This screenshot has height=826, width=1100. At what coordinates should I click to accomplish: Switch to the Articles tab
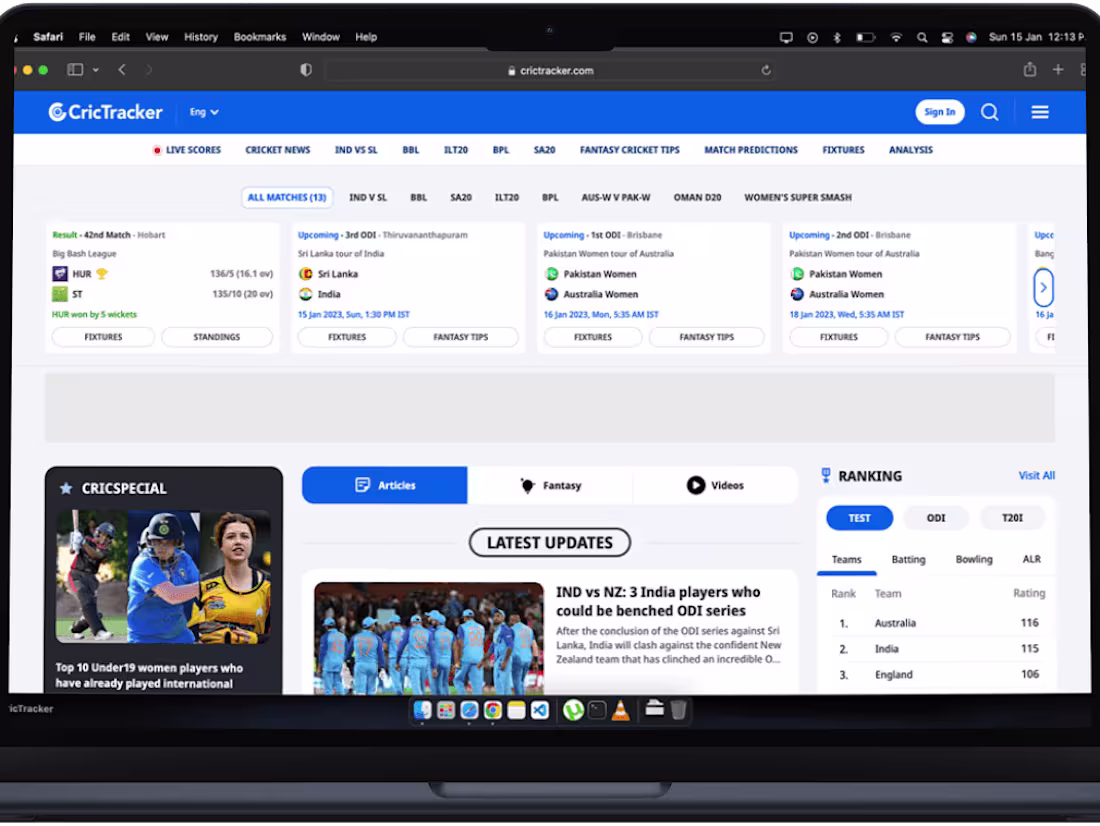tap(384, 485)
